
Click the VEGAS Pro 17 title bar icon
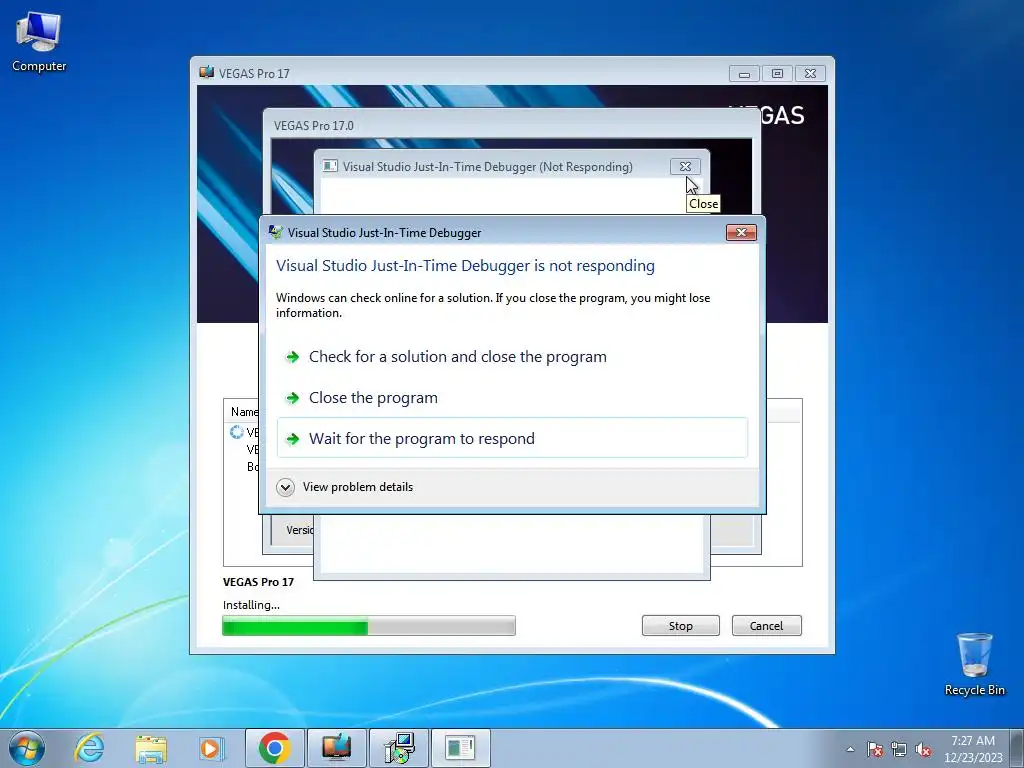206,72
